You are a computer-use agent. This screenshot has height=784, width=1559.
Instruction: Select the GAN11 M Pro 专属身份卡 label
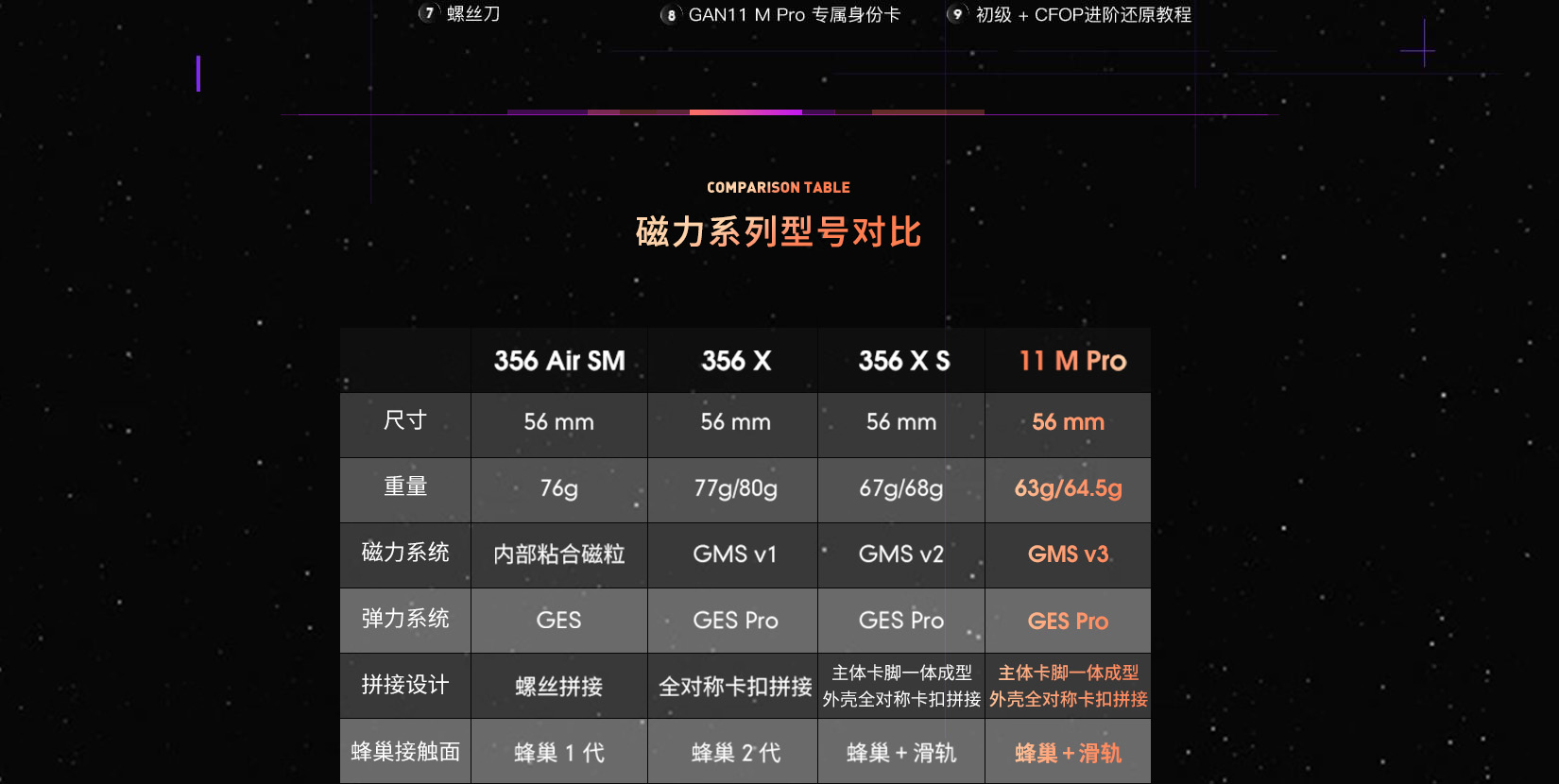click(795, 15)
